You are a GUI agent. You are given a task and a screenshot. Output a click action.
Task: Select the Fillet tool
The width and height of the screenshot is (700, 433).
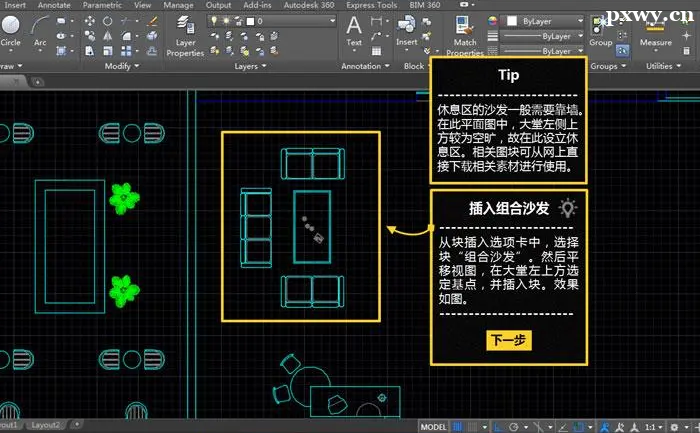[x=126, y=36]
